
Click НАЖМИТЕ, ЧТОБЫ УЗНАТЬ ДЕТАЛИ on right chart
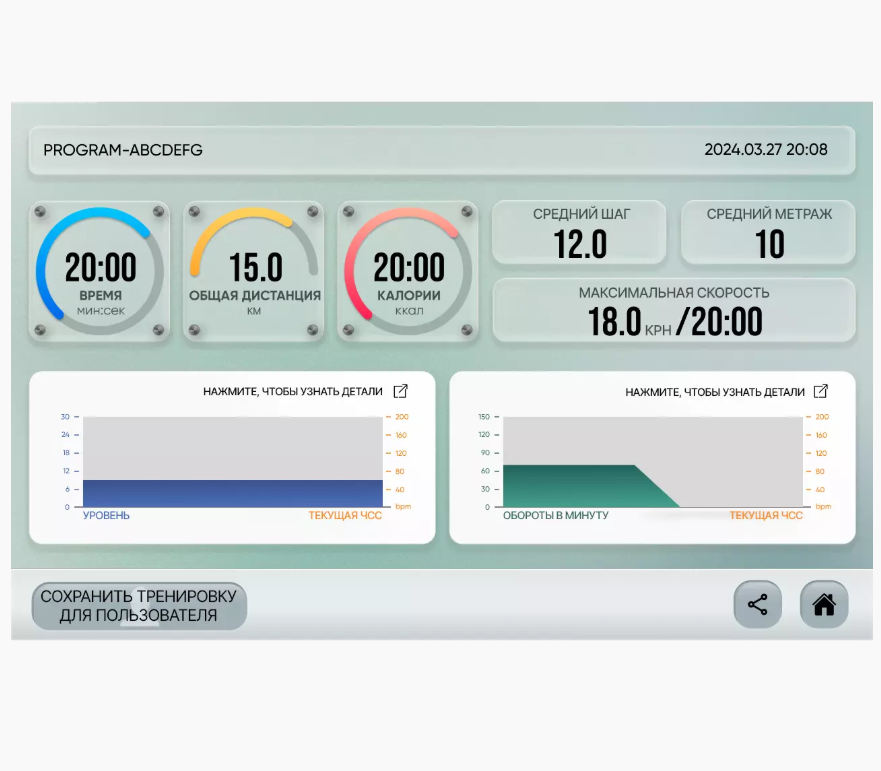714,392
